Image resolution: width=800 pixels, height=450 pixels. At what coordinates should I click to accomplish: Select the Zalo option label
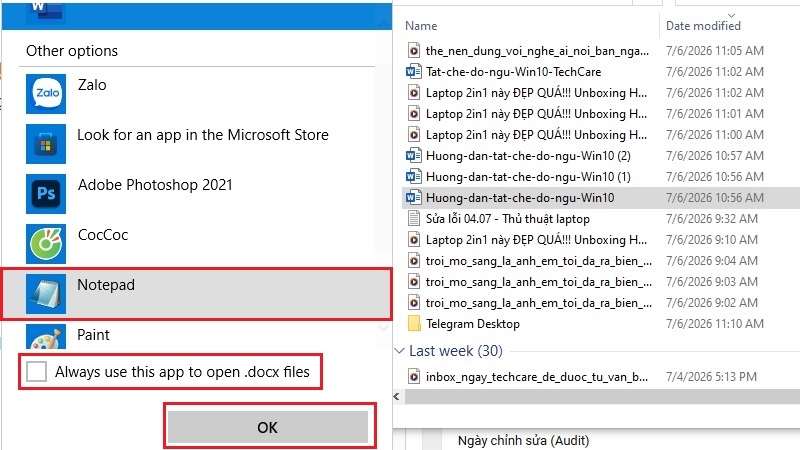[x=92, y=85]
